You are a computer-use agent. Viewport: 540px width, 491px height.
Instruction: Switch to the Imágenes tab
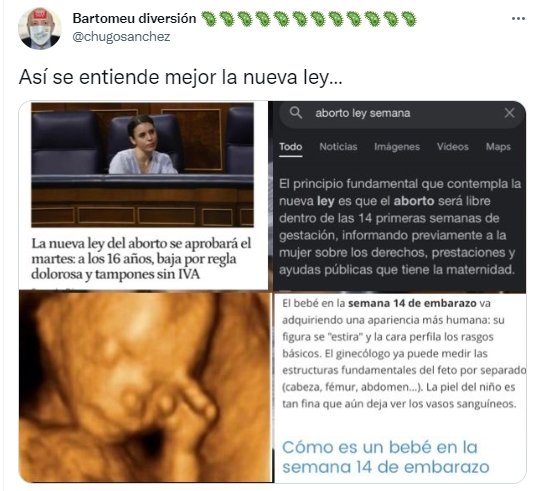tap(397, 147)
